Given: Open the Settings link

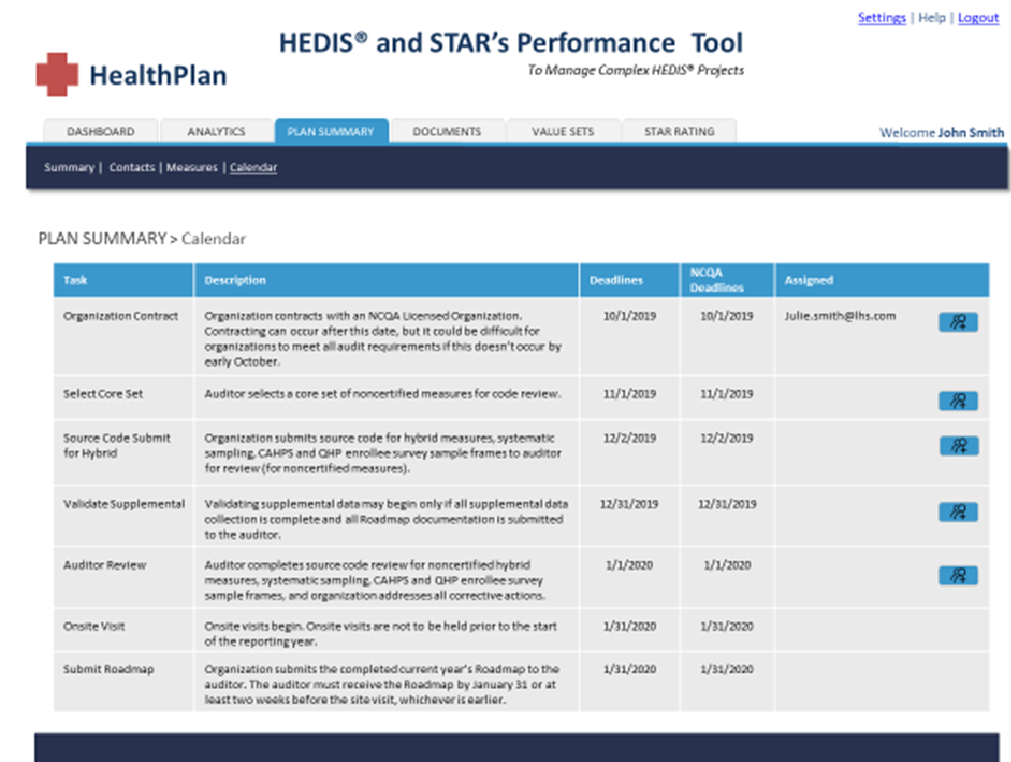Looking at the screenshot, I should point(881,18).
